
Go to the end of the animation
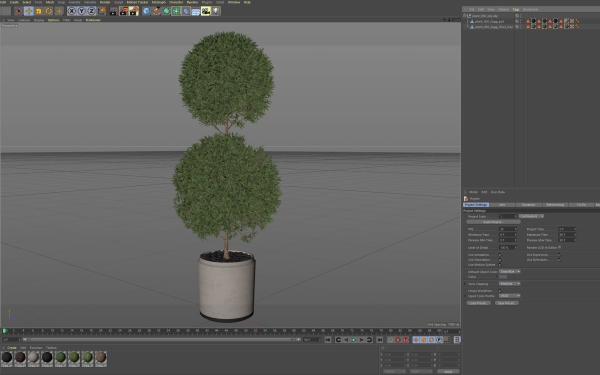tap(379, 340)
